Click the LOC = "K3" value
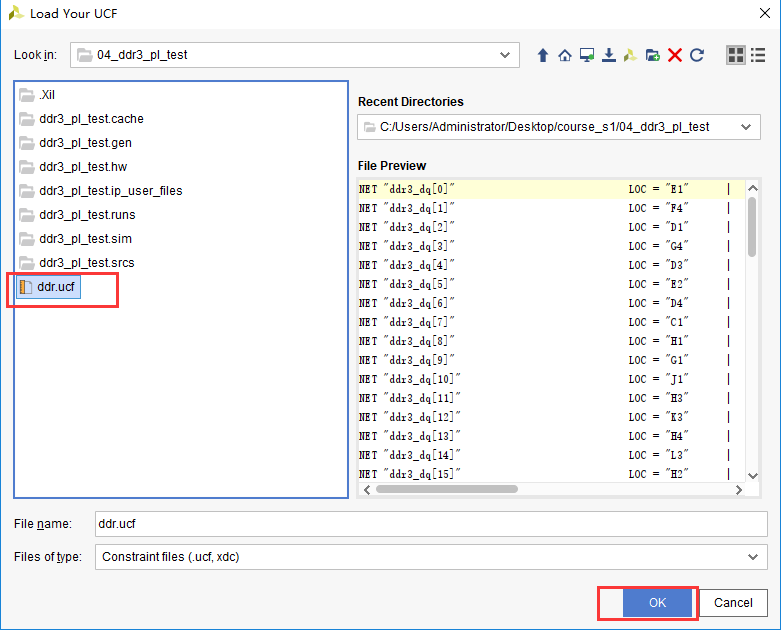781x630 pixels. 658,417
